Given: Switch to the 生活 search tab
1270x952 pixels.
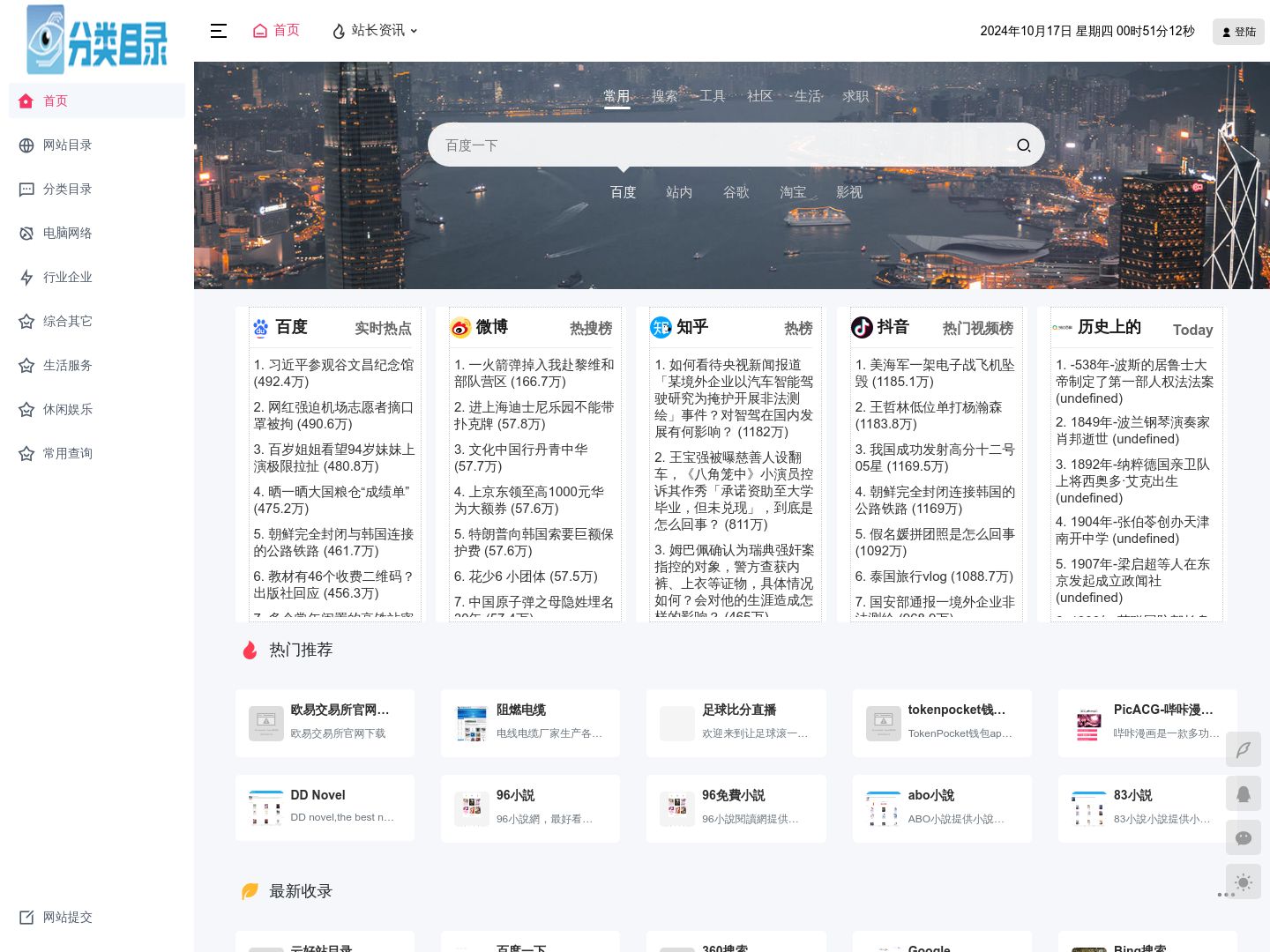Looking at the screenshot, I should pyautogui.click(x=807, y=96).
